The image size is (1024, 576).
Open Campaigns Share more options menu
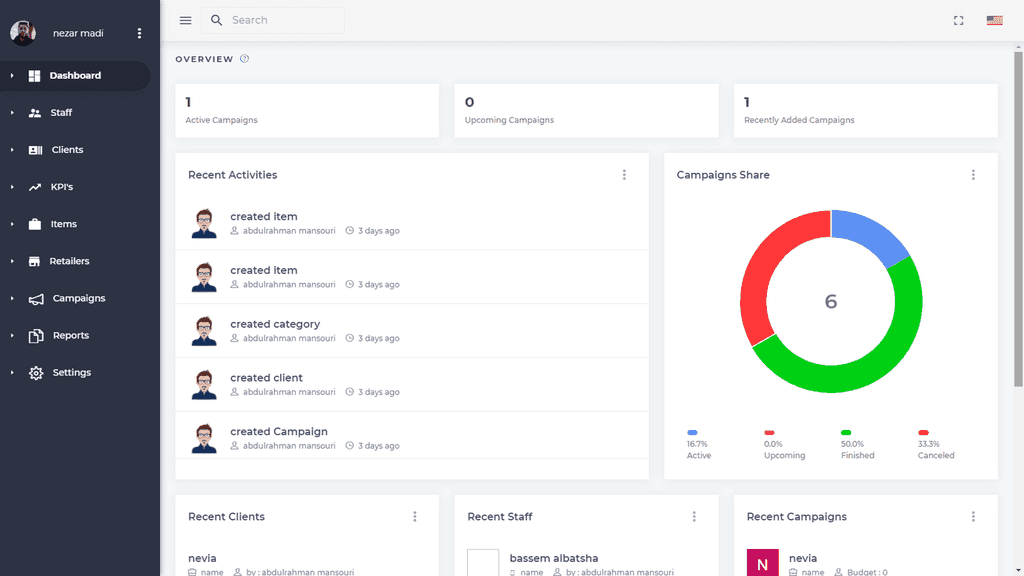coord(973,175)
